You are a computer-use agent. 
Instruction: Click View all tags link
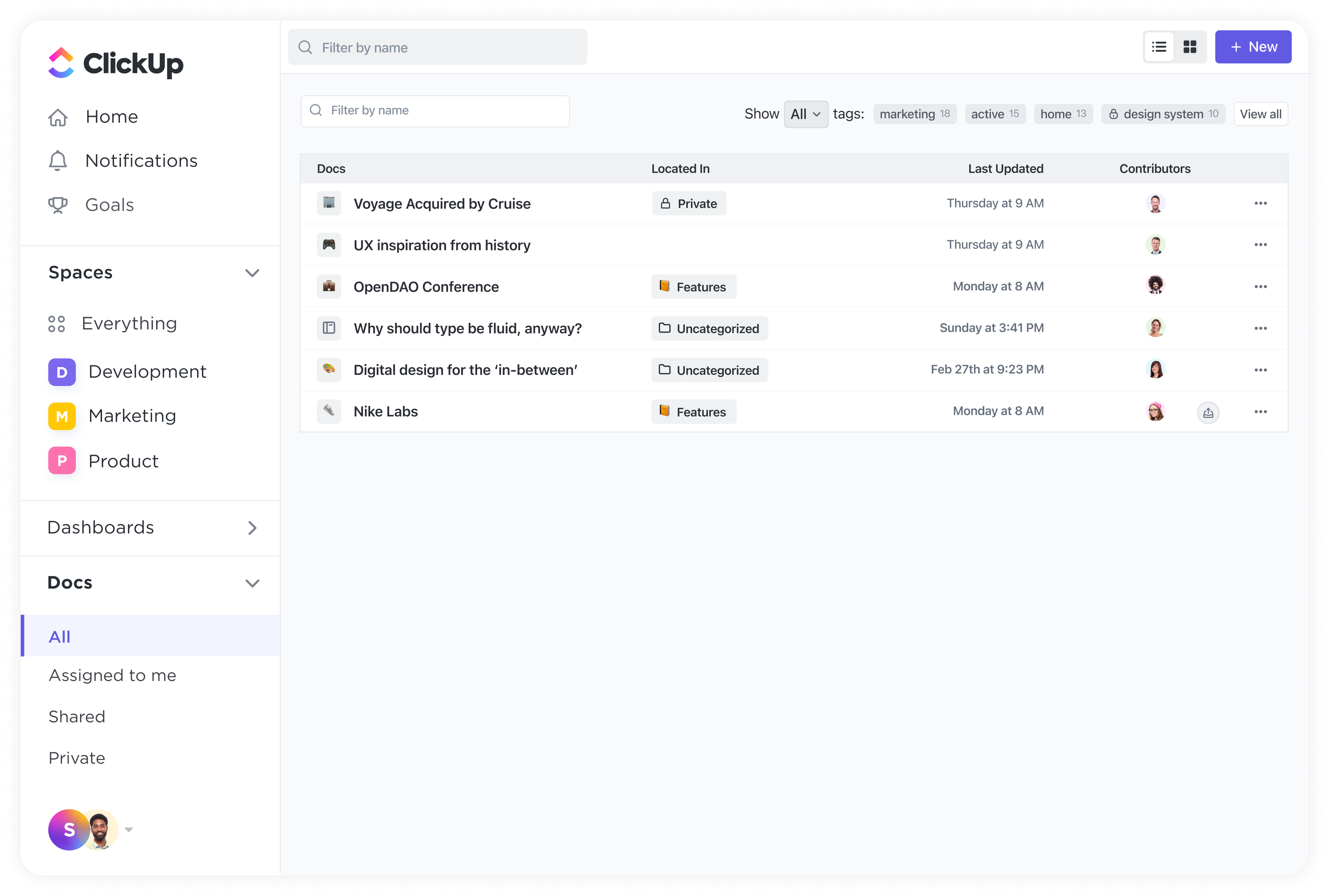pyautogui.click(x=1261, y=113)
